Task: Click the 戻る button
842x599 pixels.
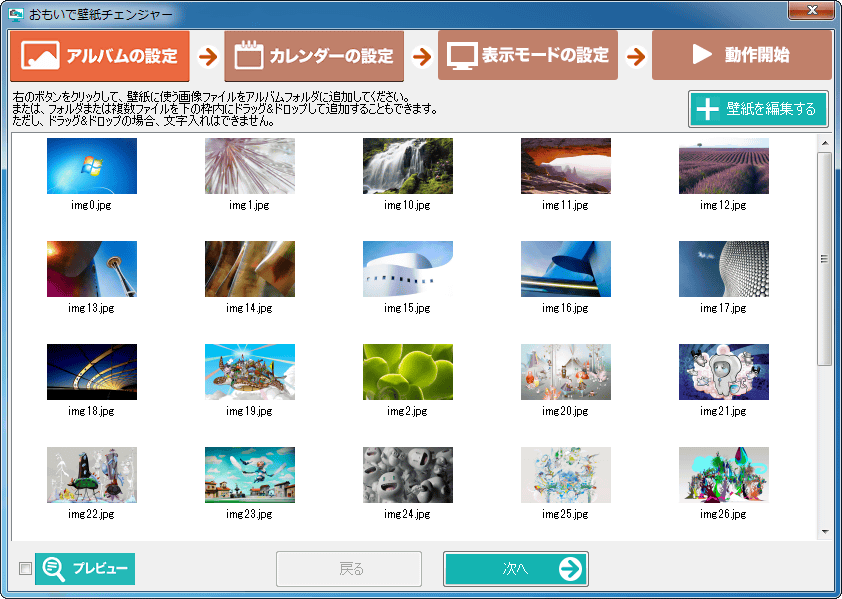Action: coord(349,569)
